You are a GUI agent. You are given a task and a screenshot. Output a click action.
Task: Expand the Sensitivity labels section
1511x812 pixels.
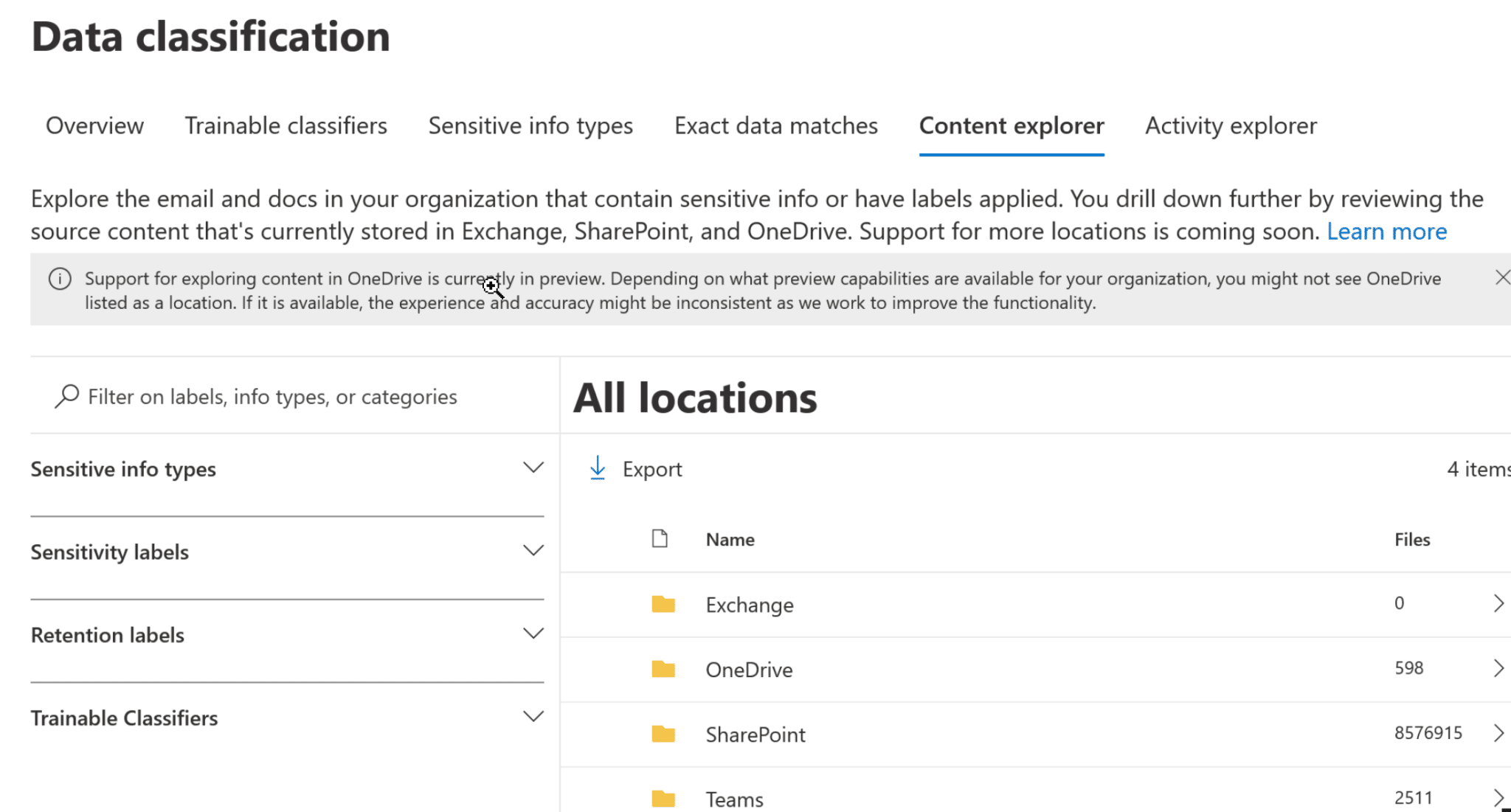point(533,549)
